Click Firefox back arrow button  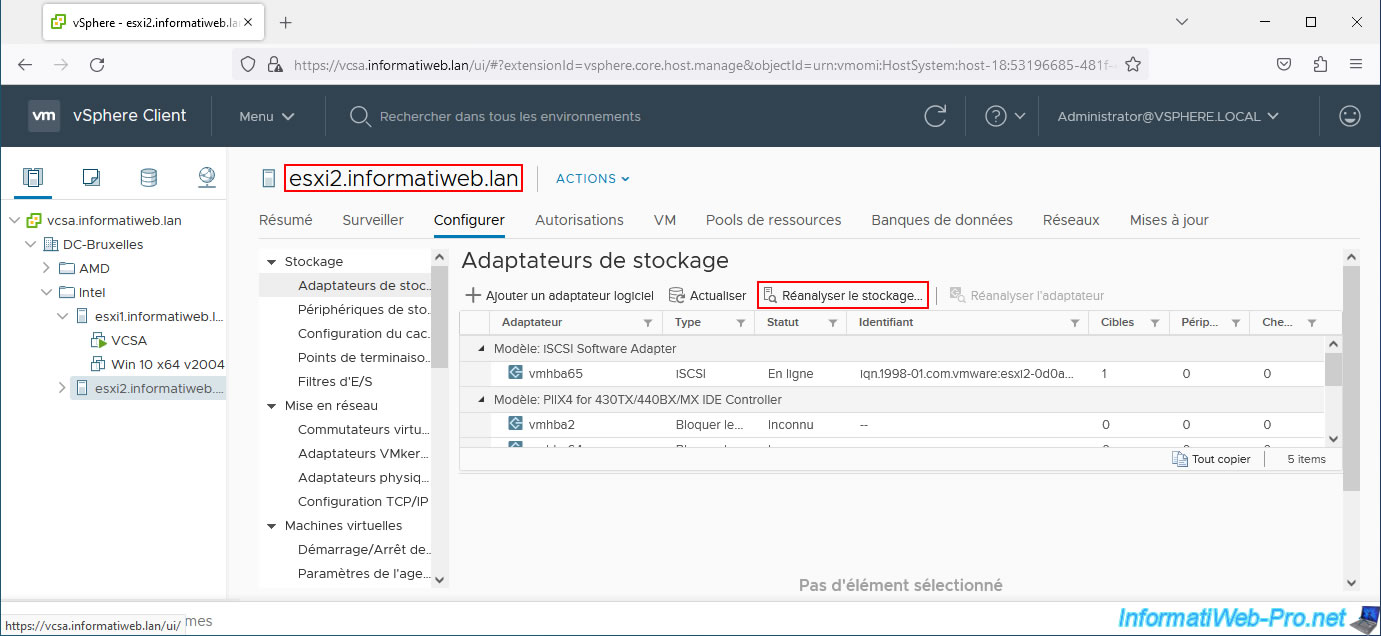click(x=25, y=64)
